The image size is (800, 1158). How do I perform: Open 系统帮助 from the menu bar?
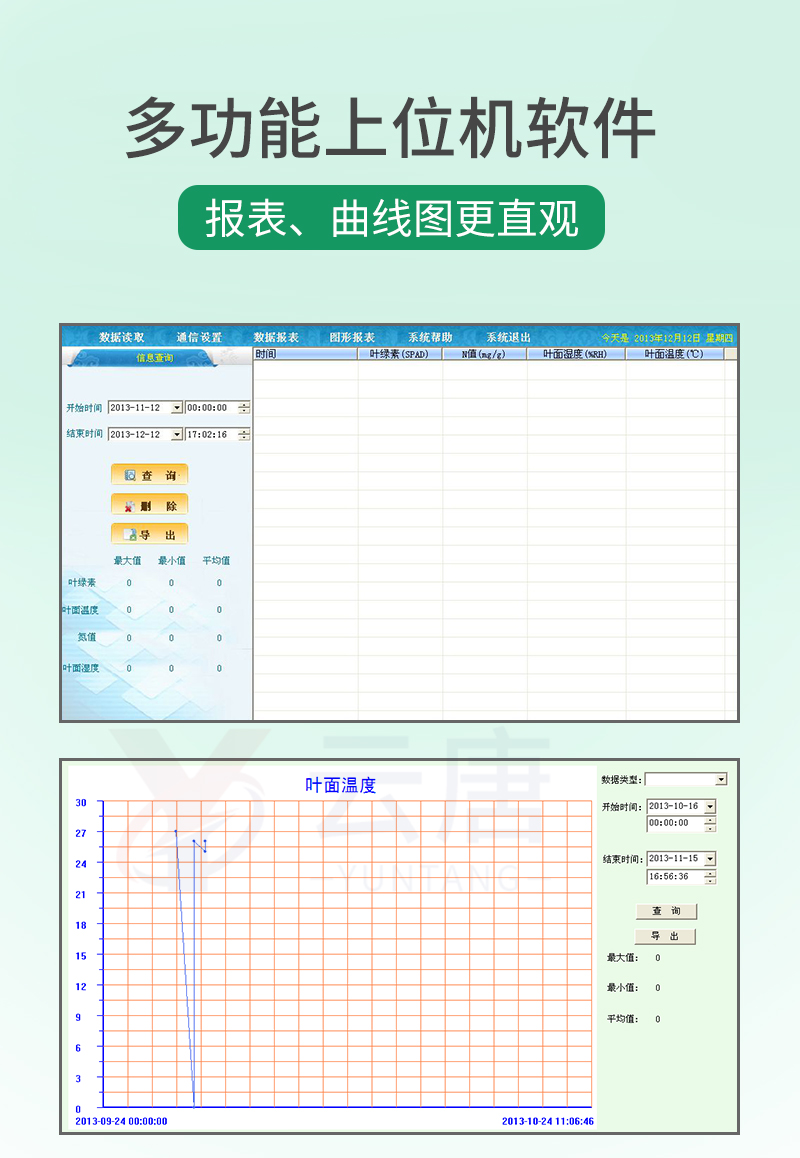coord(430,338)
